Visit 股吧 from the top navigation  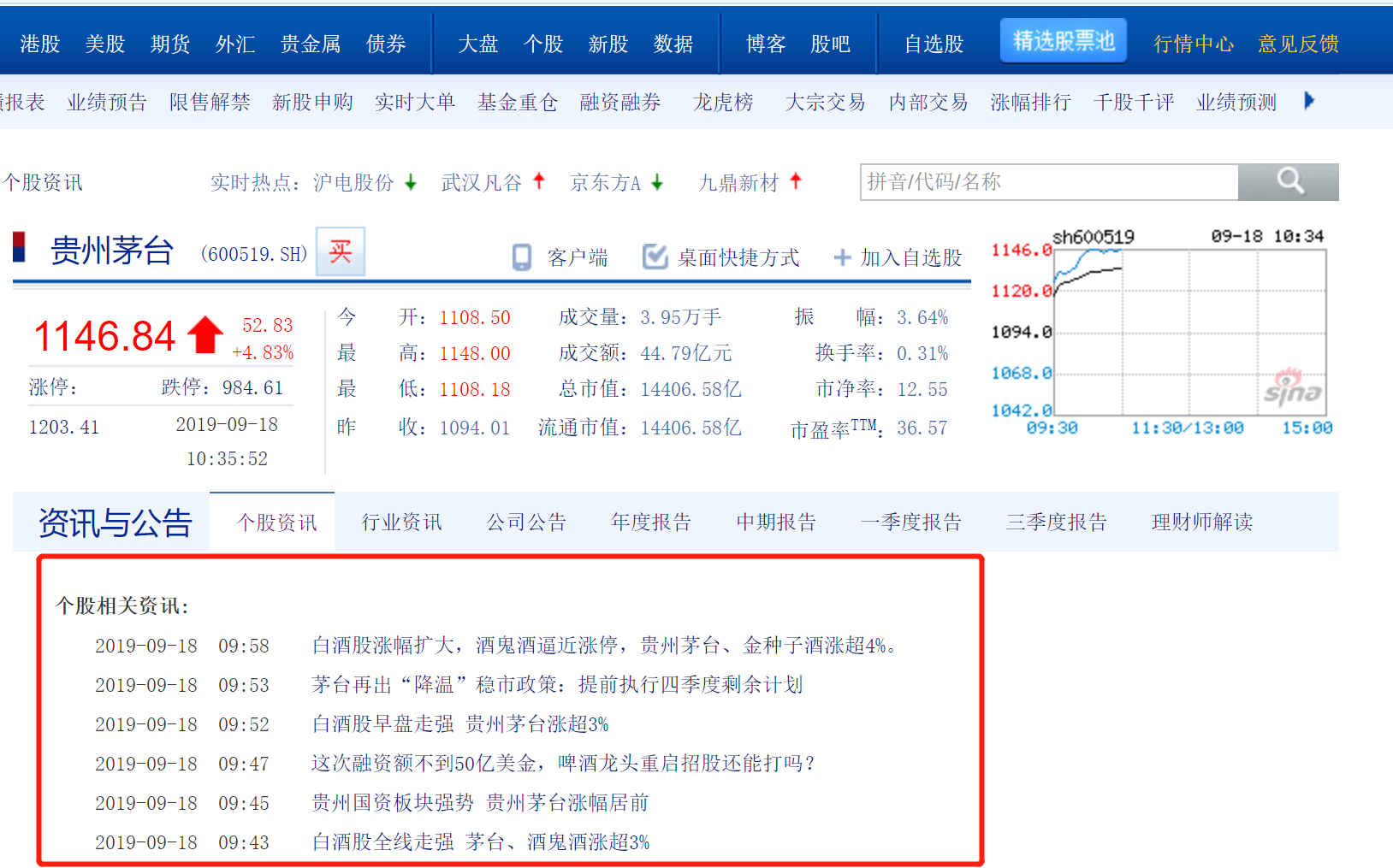coord(831,44)
